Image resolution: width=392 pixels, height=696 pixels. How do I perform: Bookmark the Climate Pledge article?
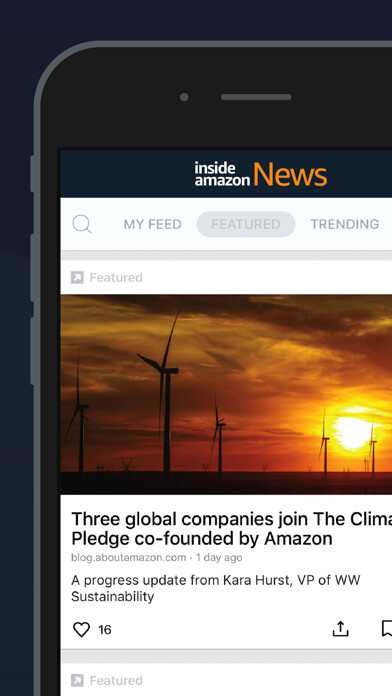[387, 629]
